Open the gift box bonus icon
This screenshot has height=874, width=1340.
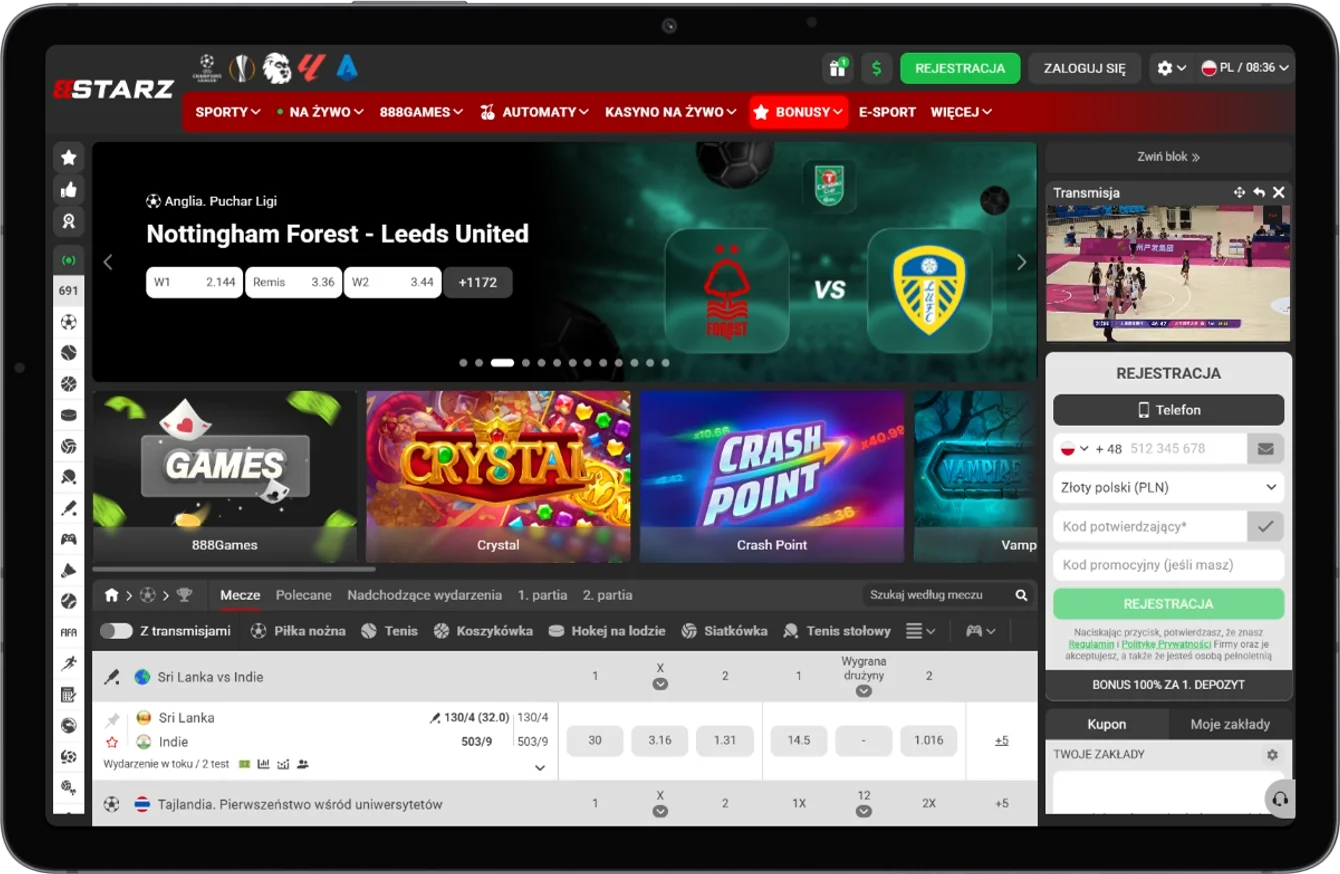(x=836, y=68)
